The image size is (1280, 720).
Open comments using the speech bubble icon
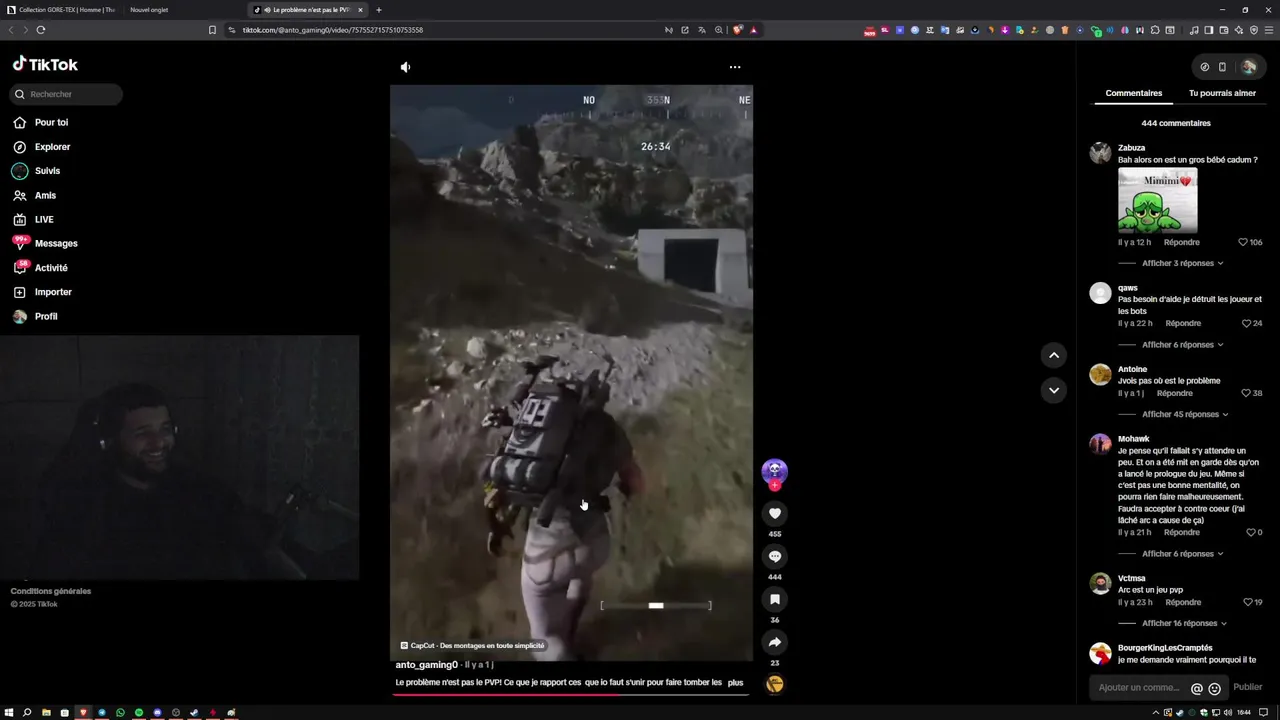click(x=774, y=556)
